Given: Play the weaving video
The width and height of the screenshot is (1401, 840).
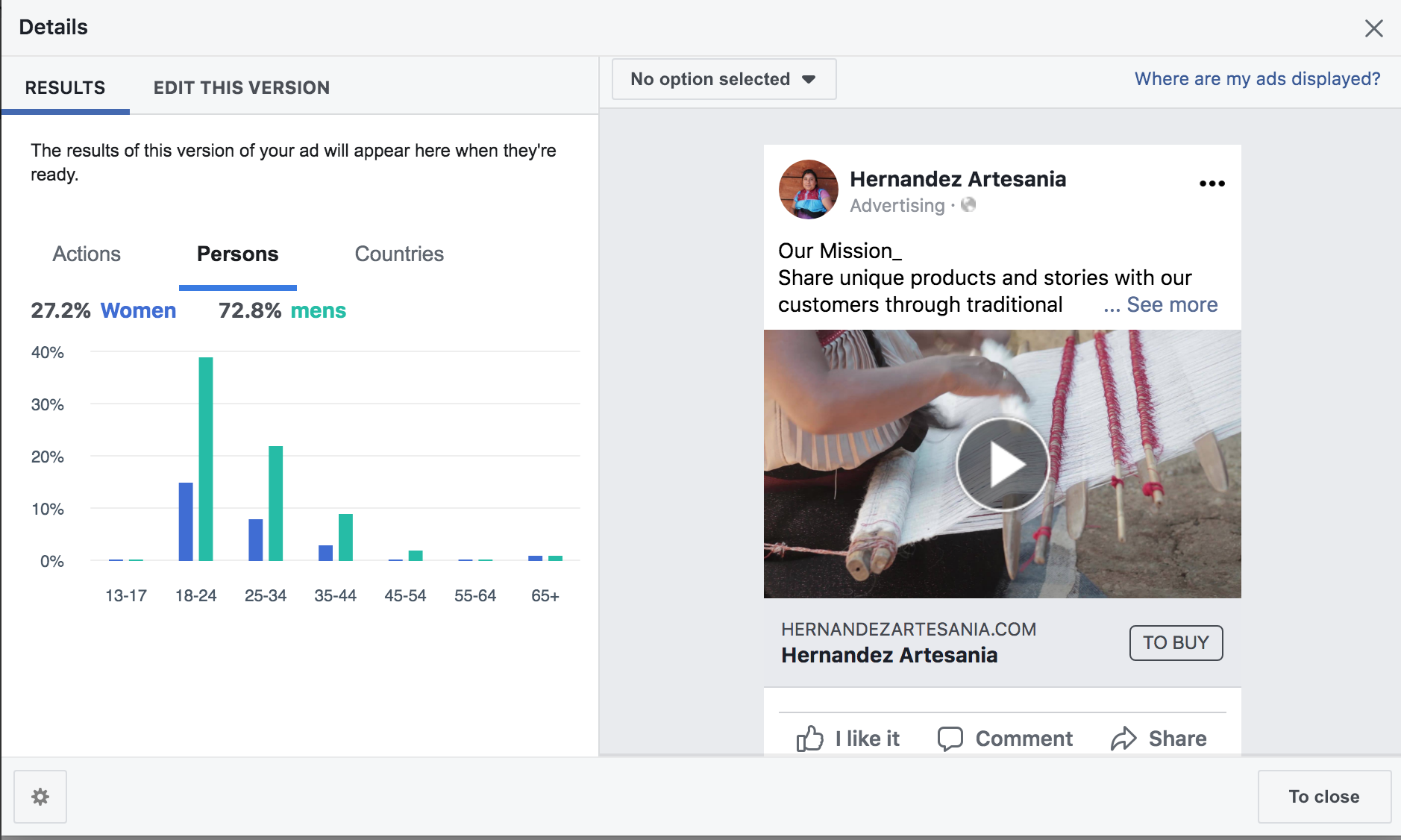Looking at the screenshot, I should (1002, 464).
